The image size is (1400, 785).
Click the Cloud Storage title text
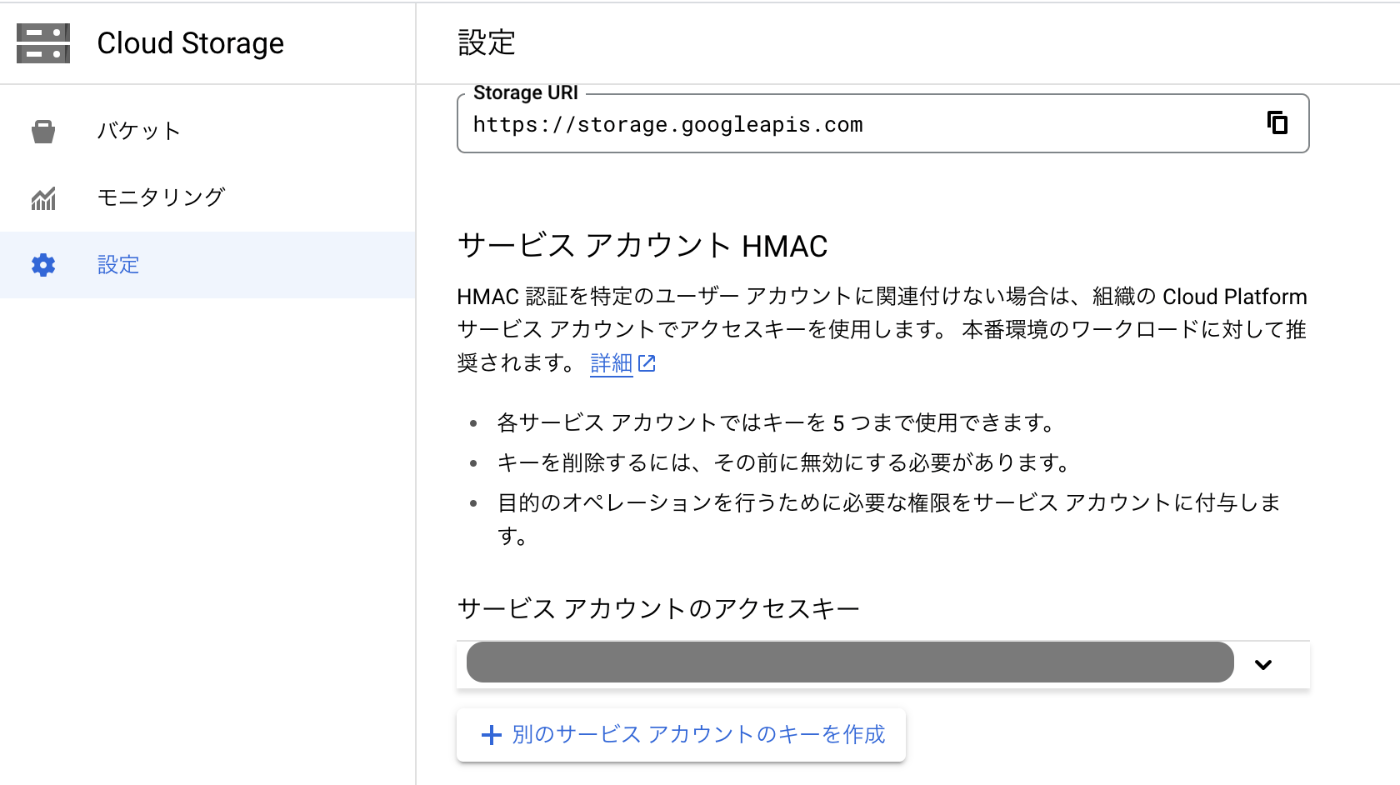point(190,43)
